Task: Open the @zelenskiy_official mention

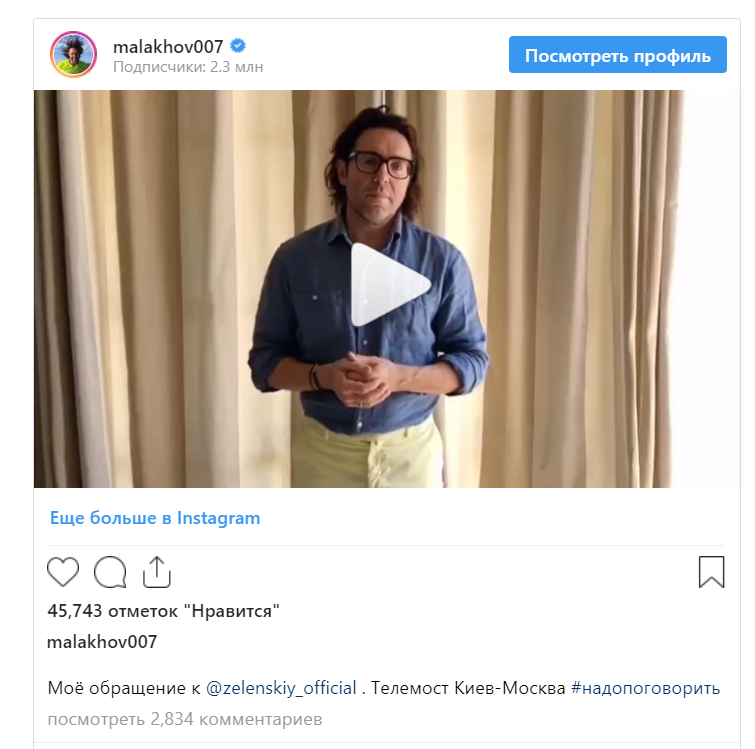Action: (281, 688)
